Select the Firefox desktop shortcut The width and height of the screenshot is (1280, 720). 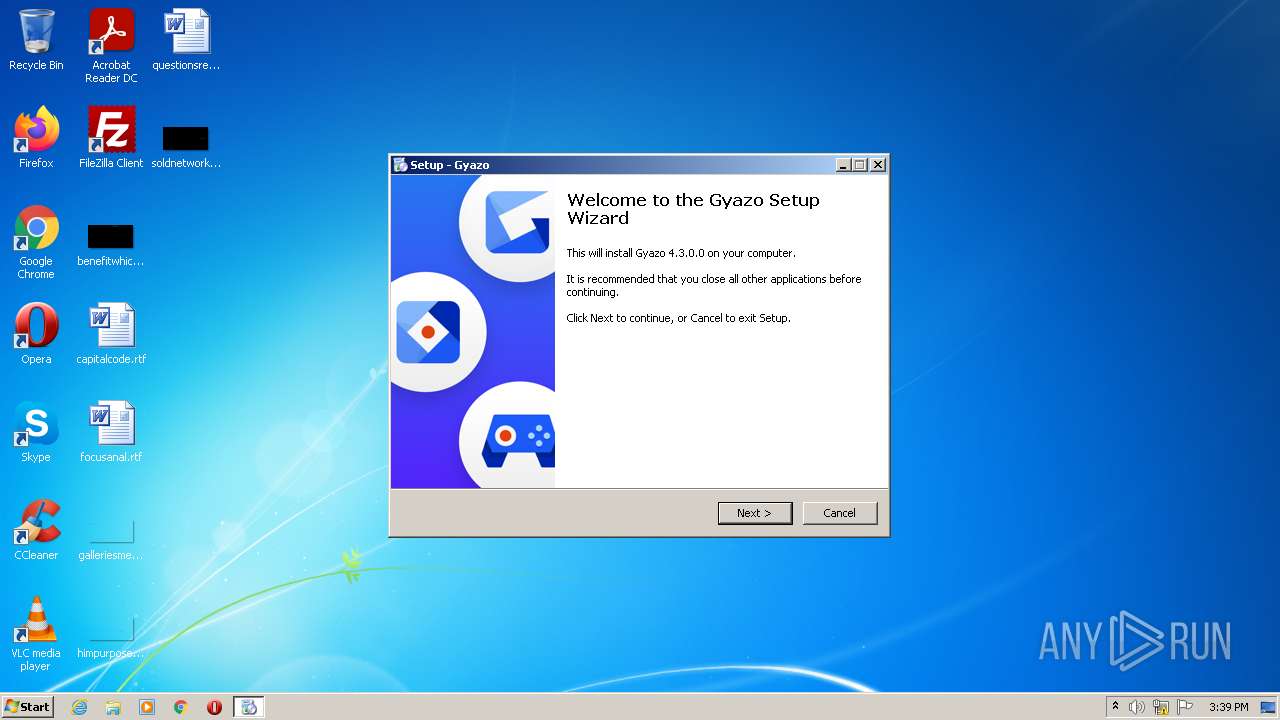coord(36,138)
